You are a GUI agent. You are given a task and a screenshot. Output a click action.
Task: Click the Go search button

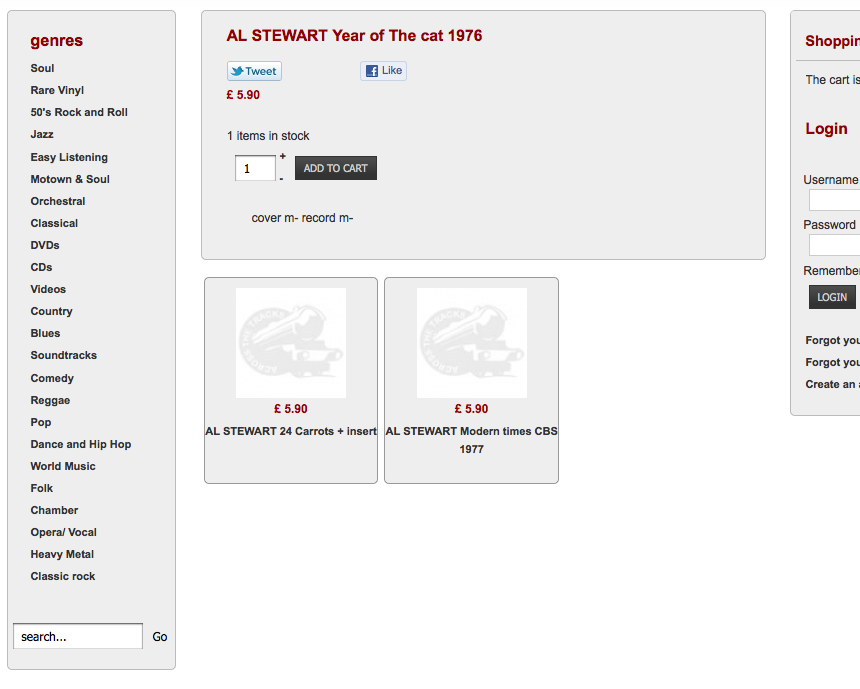pyautogui.click(x=160, y=636)
